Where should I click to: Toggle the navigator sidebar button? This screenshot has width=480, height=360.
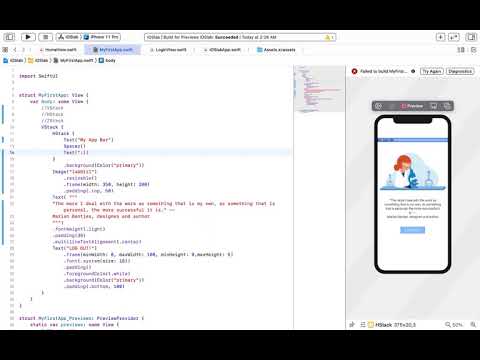coord(9,37)
